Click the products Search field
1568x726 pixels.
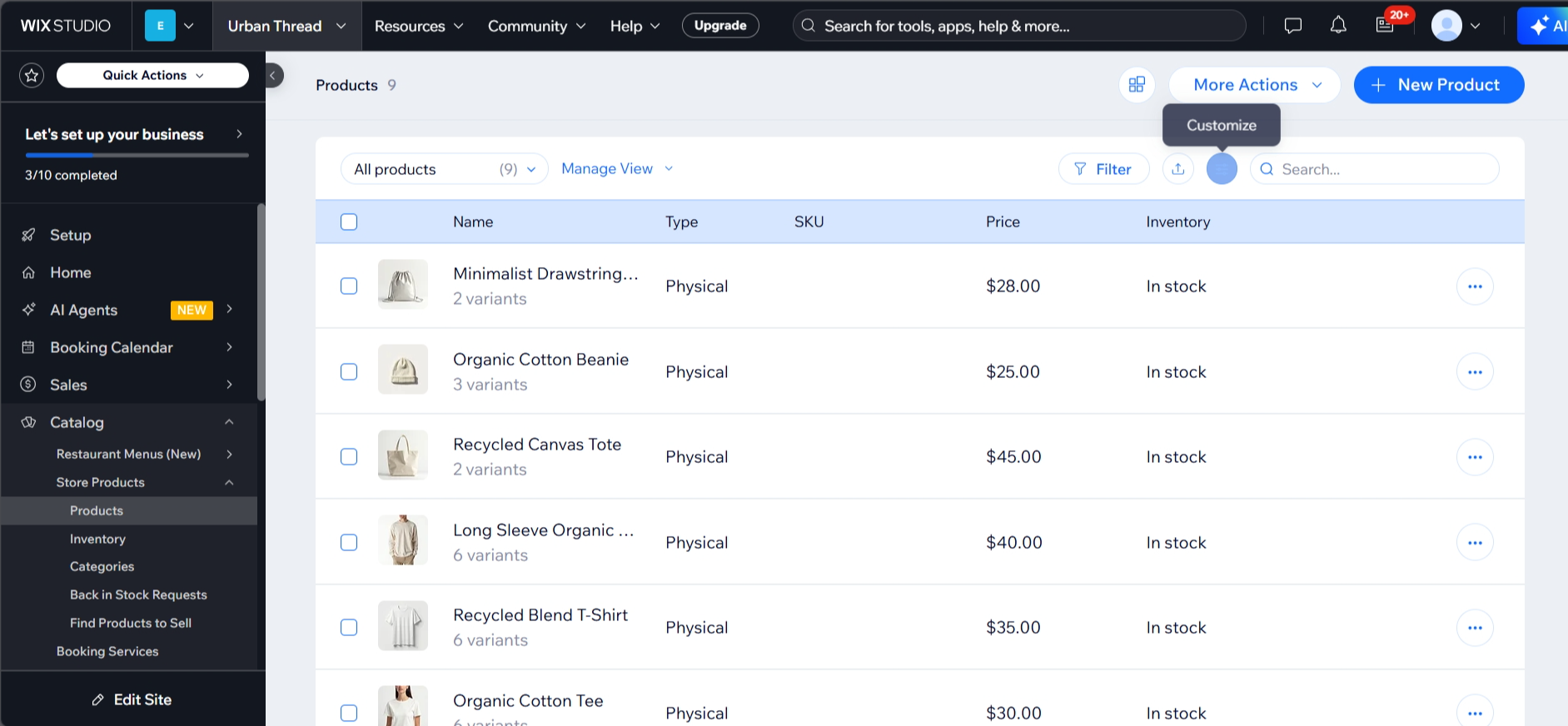pyautogui.click(x=1375, y=169)
